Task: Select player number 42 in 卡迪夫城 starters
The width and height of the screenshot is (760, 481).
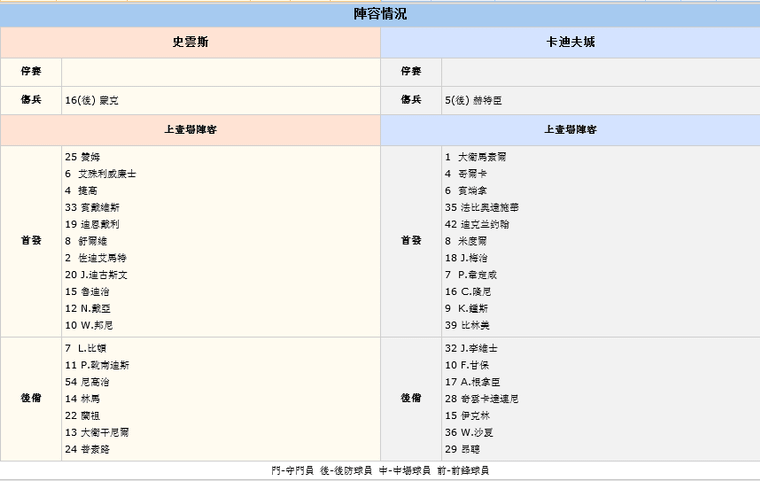Action: point(477,224)
